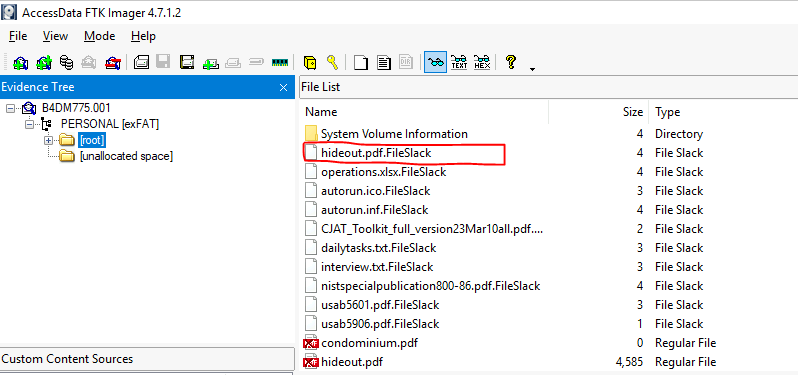Click the Export Files blank page icon

click(361, 63)
